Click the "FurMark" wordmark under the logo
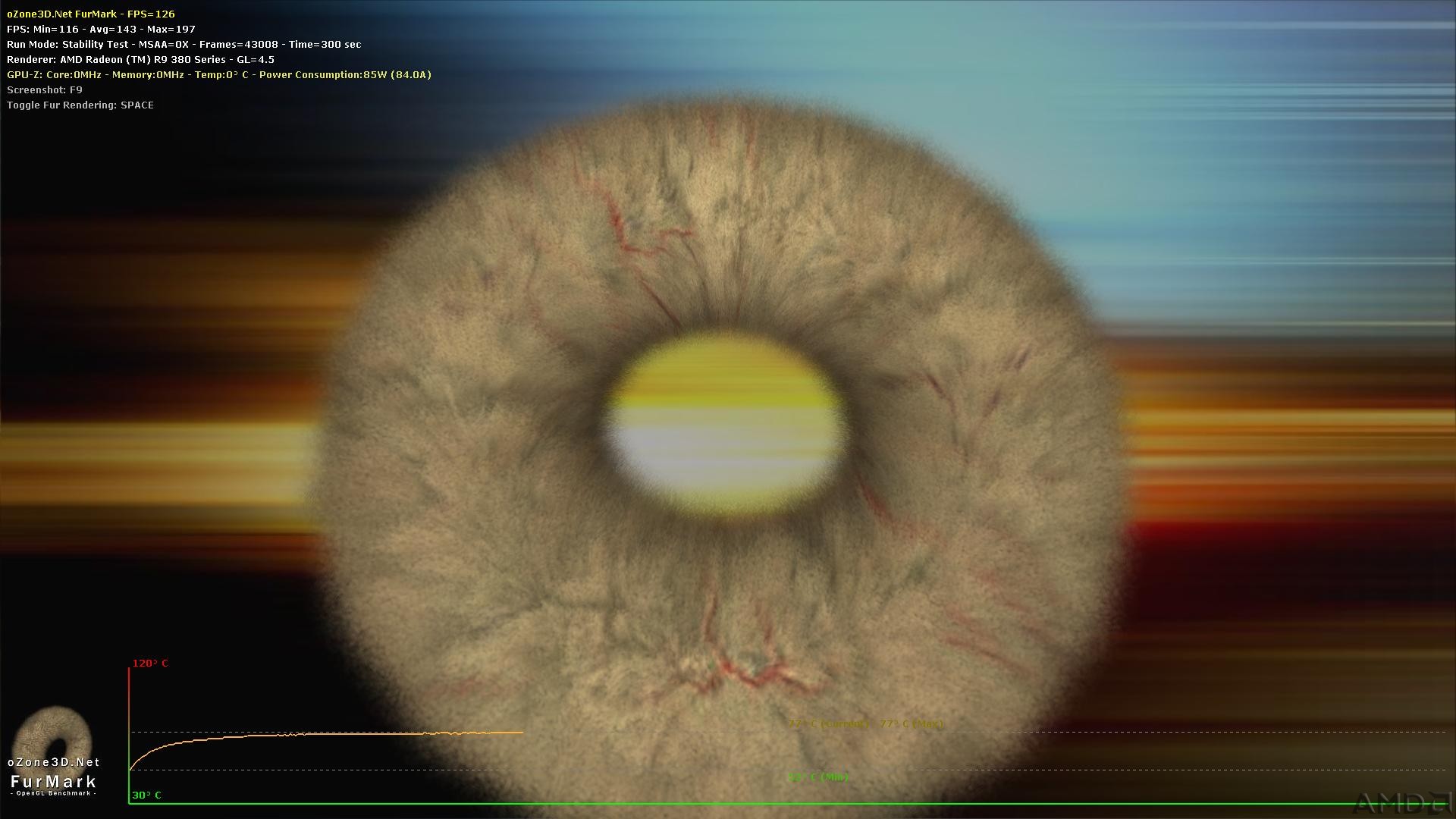Image resolution: width=1456 pixels, height=819 pixels. (x=53, y=781)
